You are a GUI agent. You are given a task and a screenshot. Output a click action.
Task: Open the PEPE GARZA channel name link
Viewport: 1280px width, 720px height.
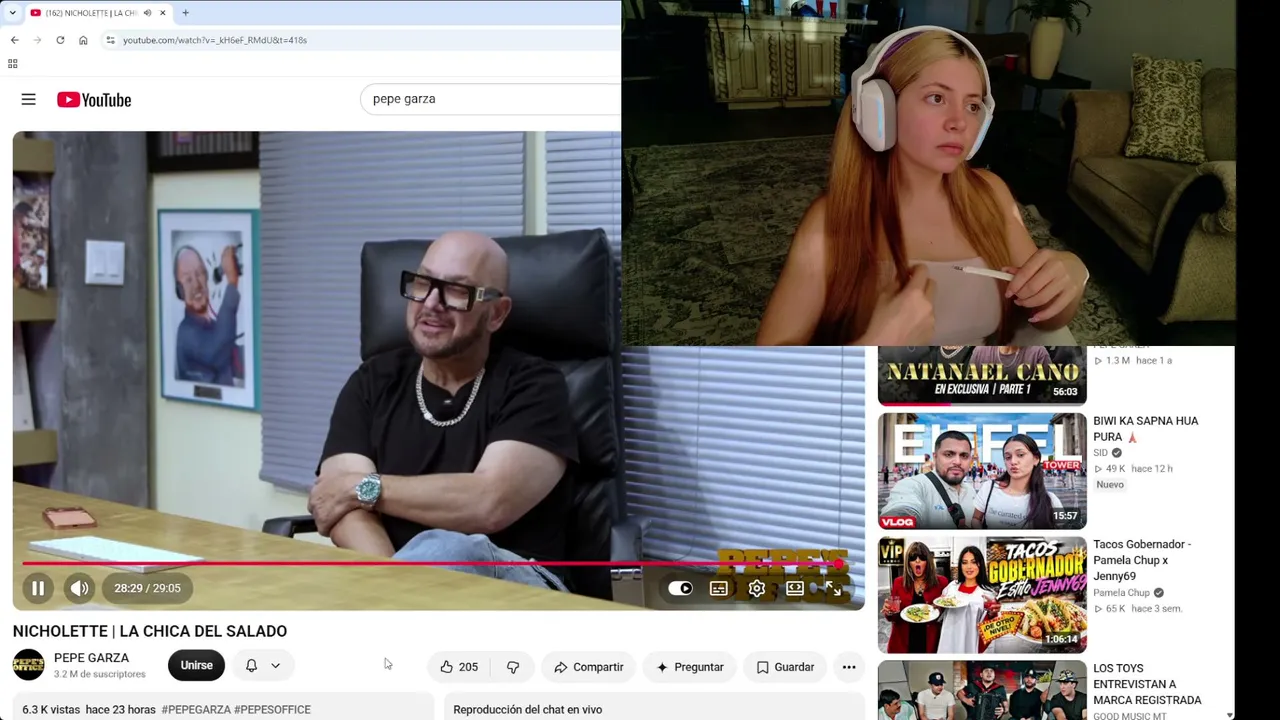(x=91, y=658)
